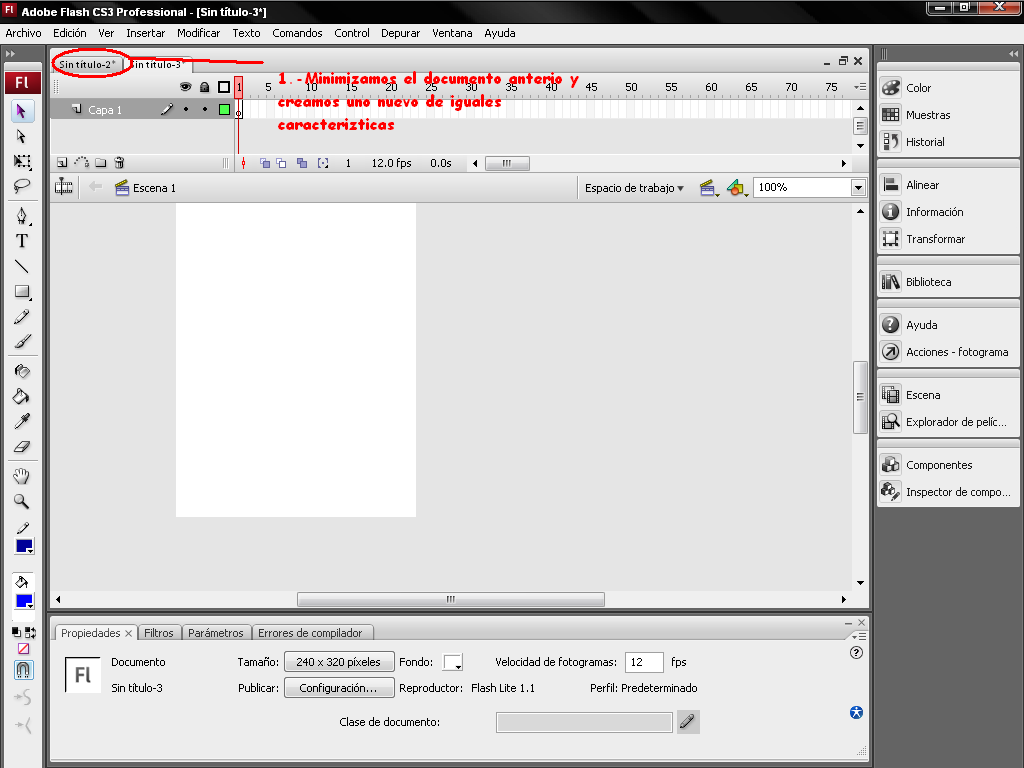The width and height of the screenshot is (1024, 768).
Task: Toggle Capa 1 green outline square
Action: pyautogui.click(x=224, y=110)
